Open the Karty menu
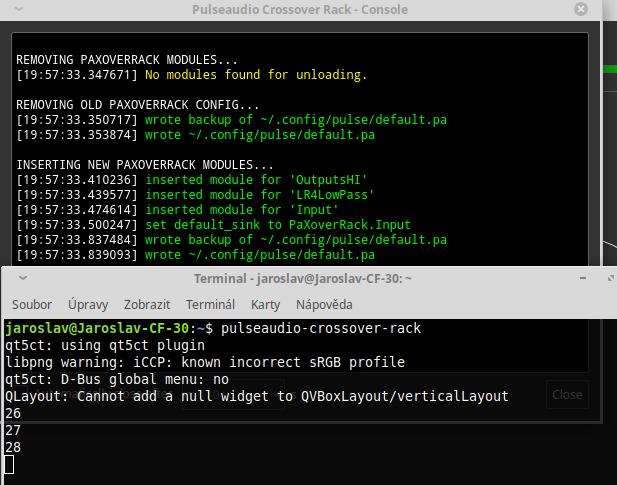The width and height of the screenshot is (617, 485). click(x=266, y=304)
